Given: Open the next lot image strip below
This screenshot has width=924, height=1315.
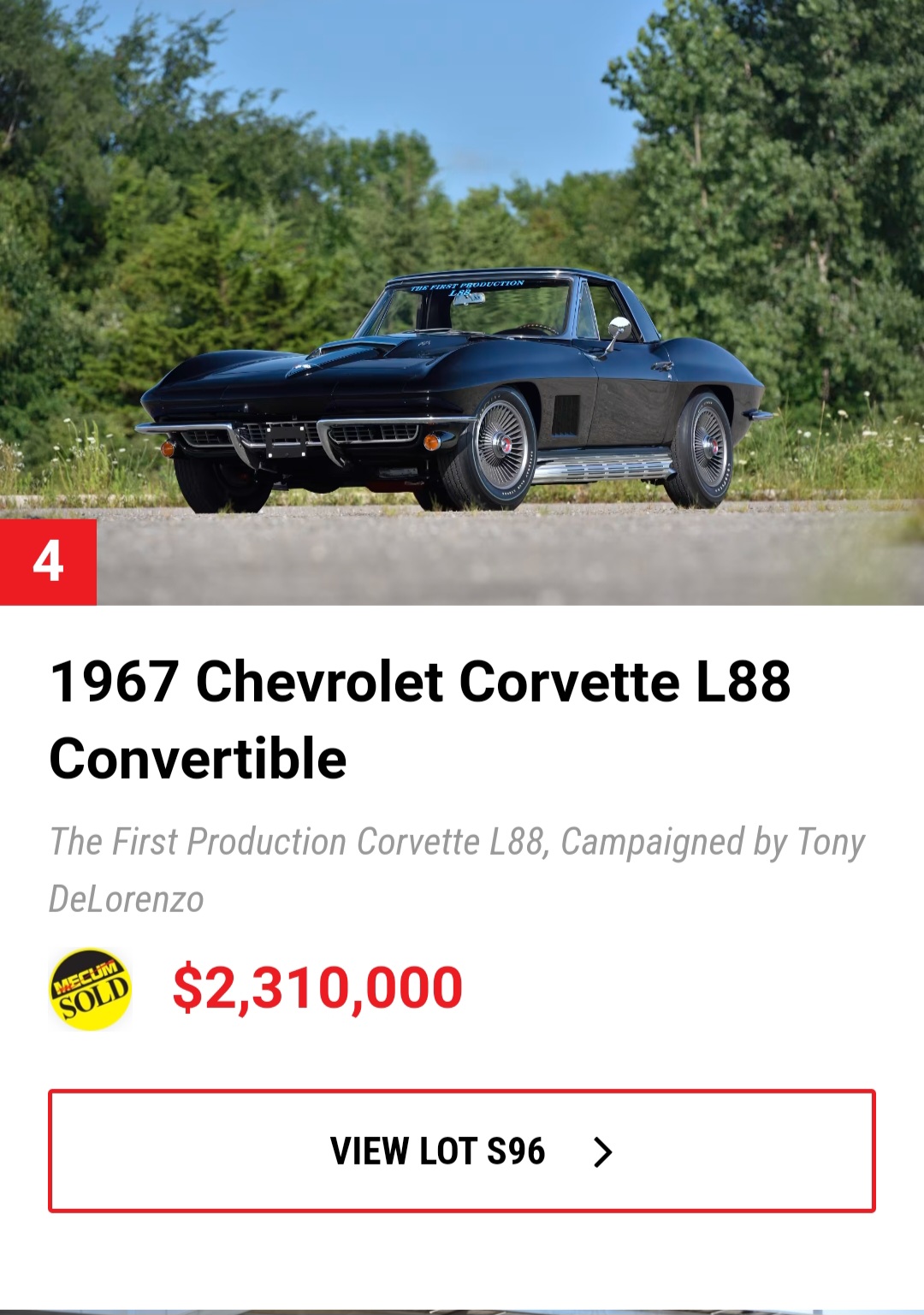Looking at the screenshot, I should [462, 1311].
